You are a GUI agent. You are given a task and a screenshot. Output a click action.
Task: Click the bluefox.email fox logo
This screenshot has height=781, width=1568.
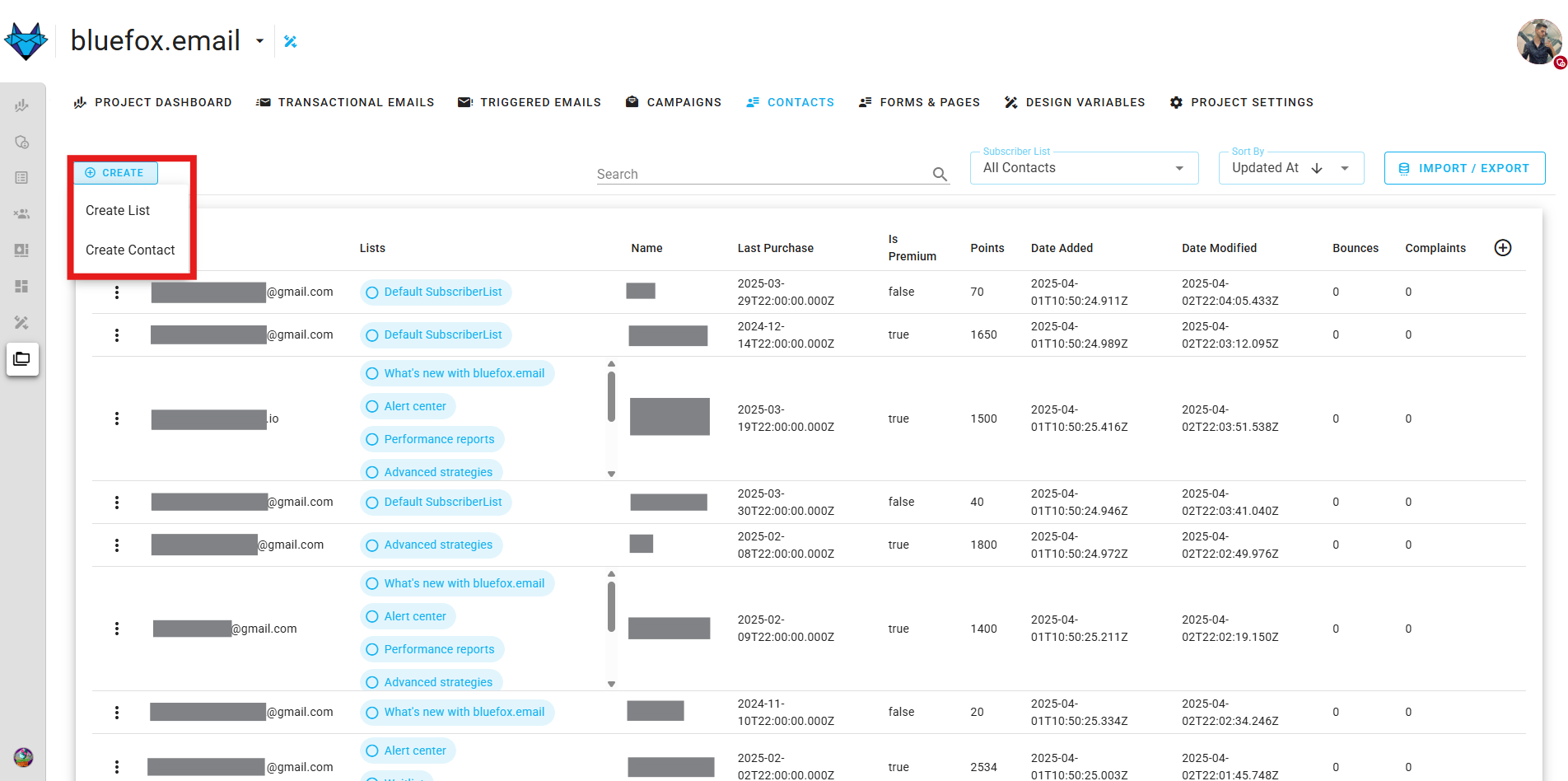click(x=26, y=40)
